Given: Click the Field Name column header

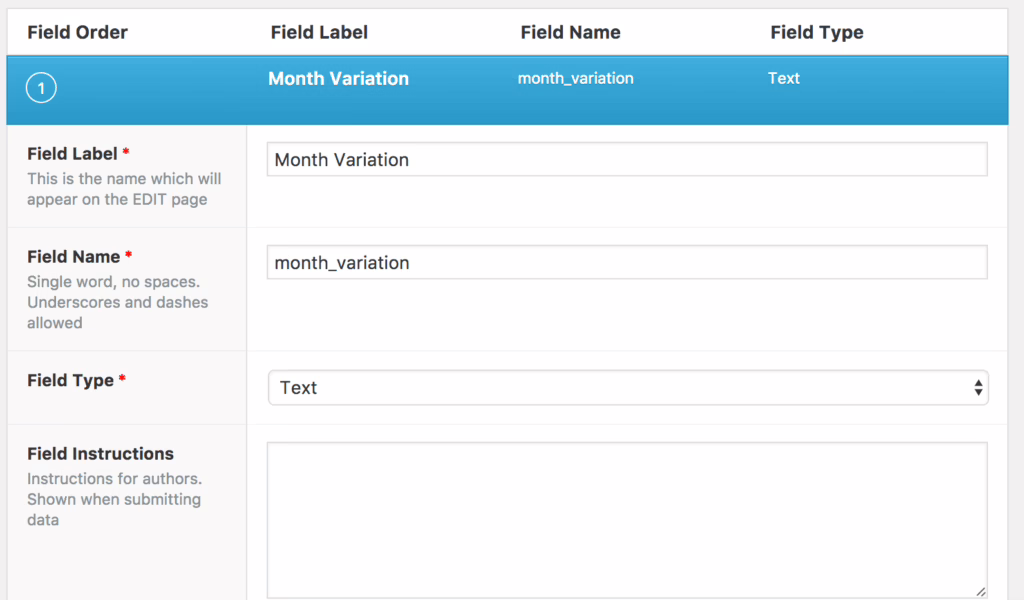Looking at the screenshot, I should (570, 32).
